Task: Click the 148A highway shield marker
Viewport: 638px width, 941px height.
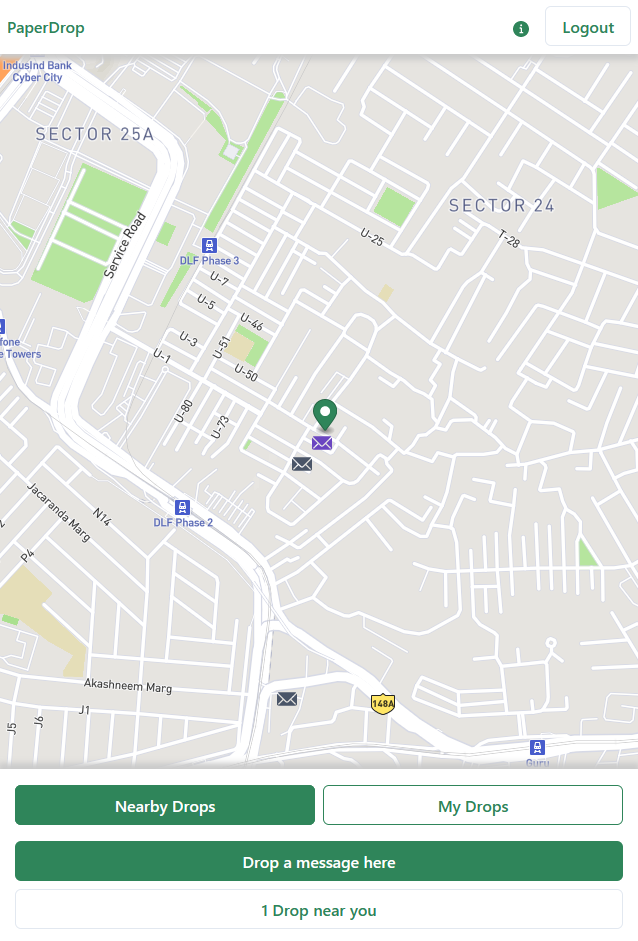Action: pyautogui.click(x=383, y=703)
